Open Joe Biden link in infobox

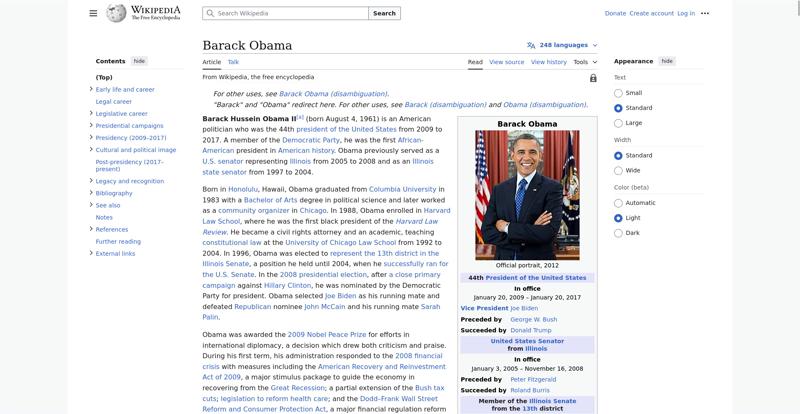(x=524, y=308)
